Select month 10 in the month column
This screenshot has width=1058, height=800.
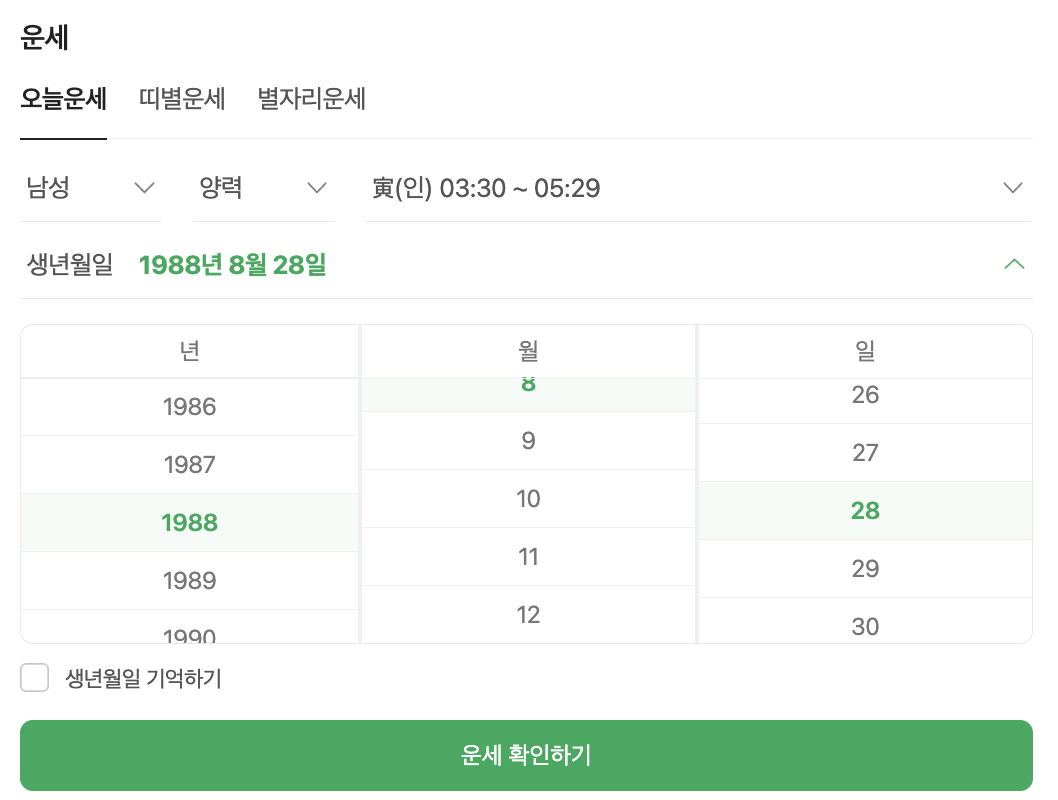pyautogui.click(x=528, y=498)
